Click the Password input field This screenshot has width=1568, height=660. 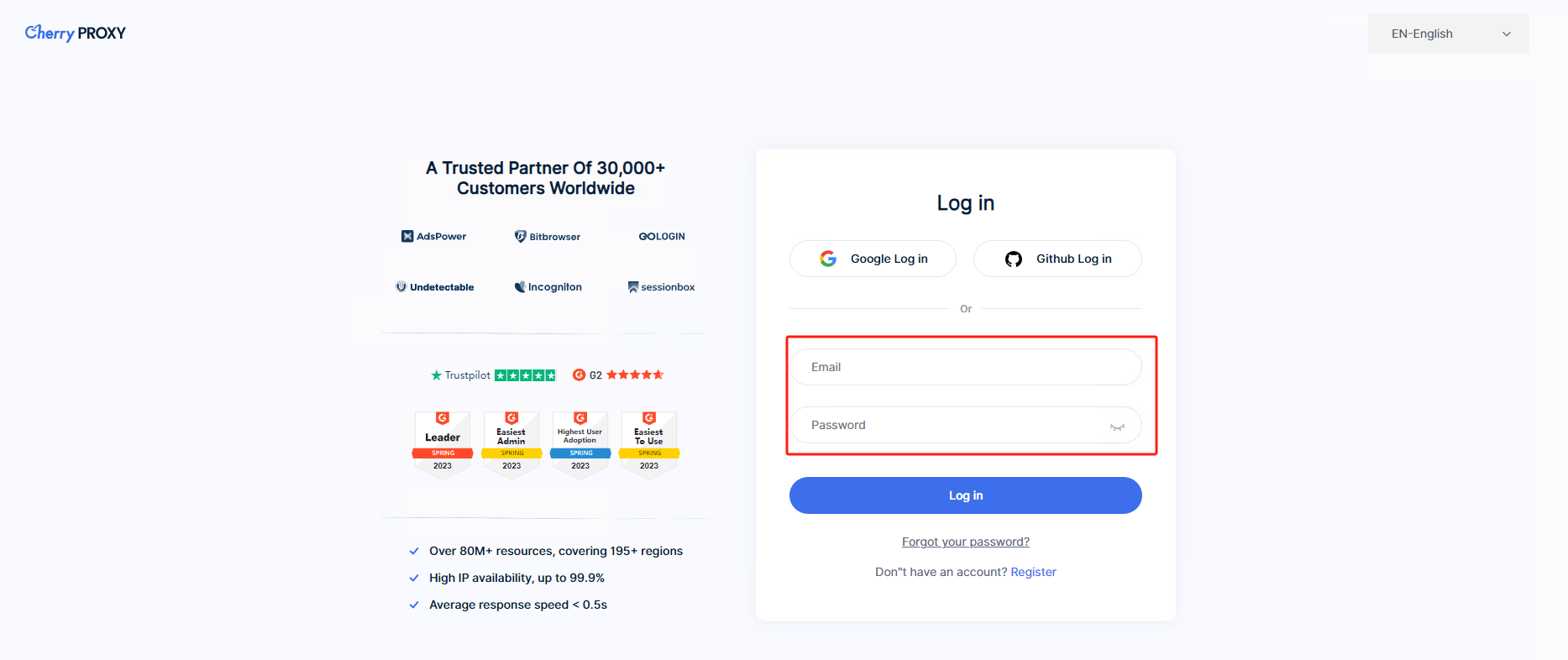pyautogui.click(x=949, y=425)
